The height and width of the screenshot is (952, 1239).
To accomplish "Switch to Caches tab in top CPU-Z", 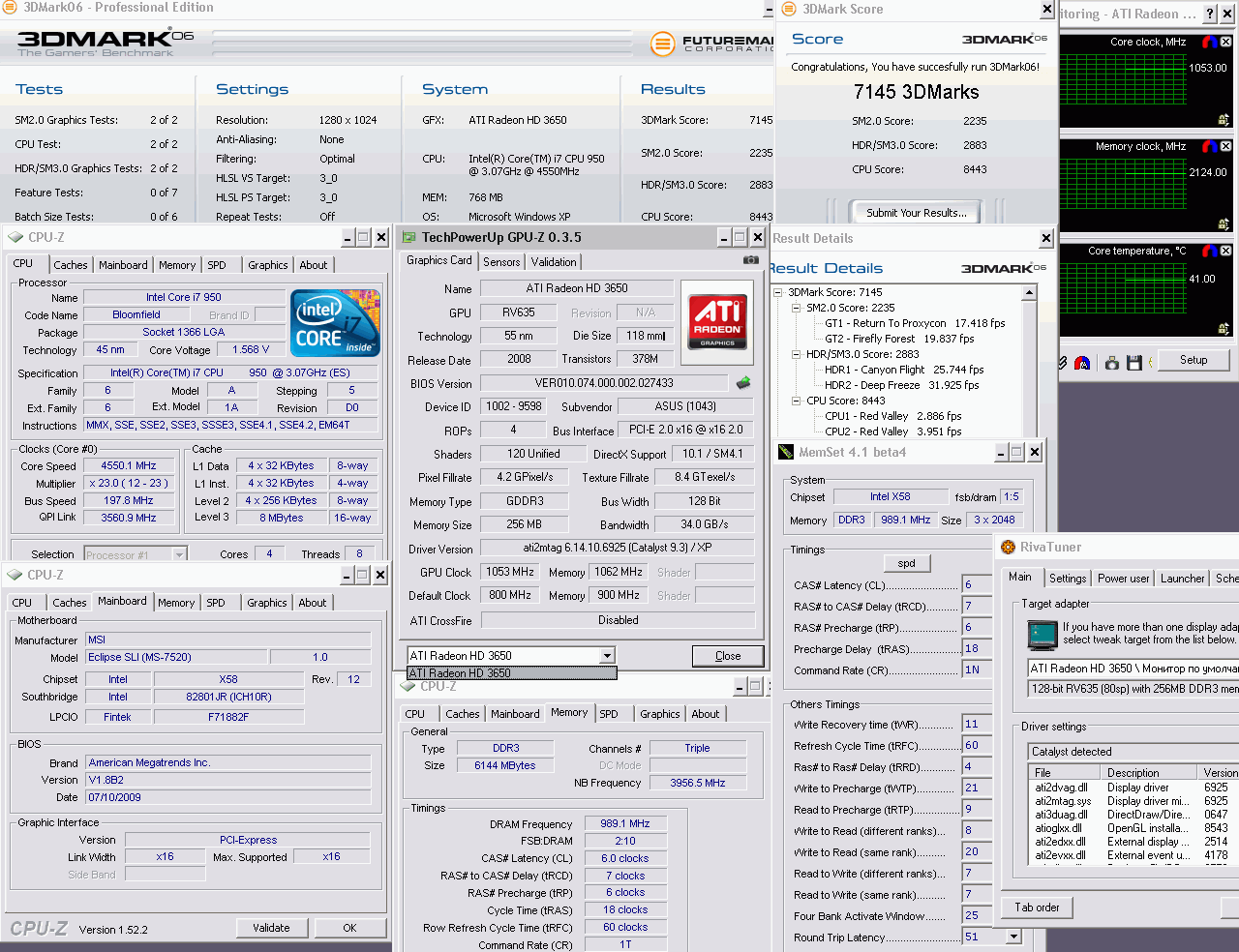I will click(71, 265).
